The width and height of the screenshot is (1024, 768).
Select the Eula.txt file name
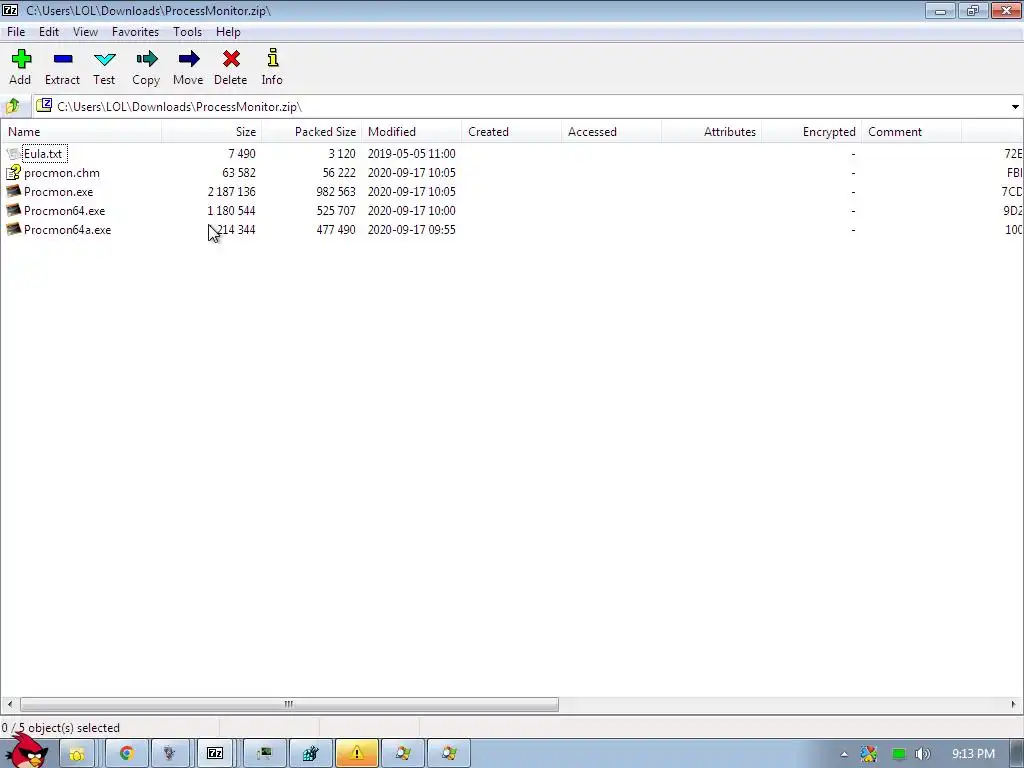tap(43, 154)
